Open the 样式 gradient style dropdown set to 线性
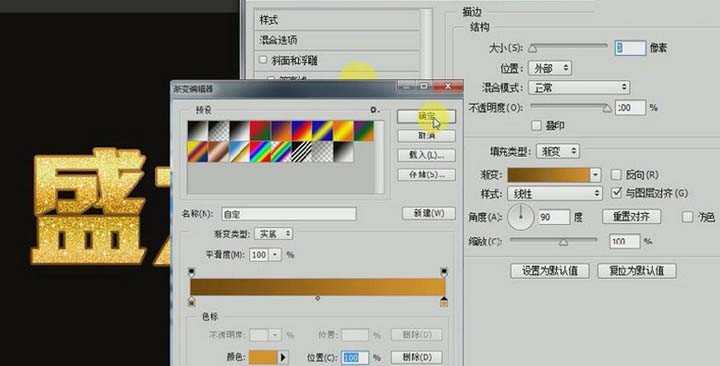 (x=555, y=193)
